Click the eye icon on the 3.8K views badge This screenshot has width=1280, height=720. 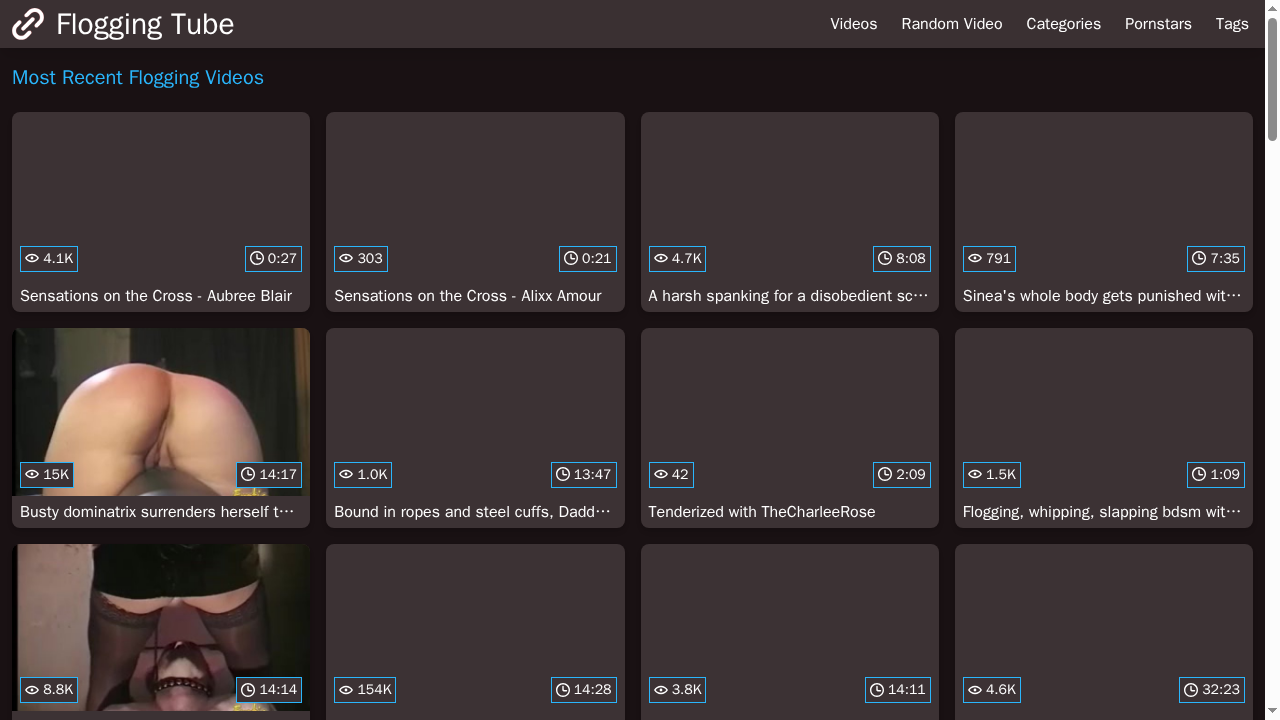661,690
